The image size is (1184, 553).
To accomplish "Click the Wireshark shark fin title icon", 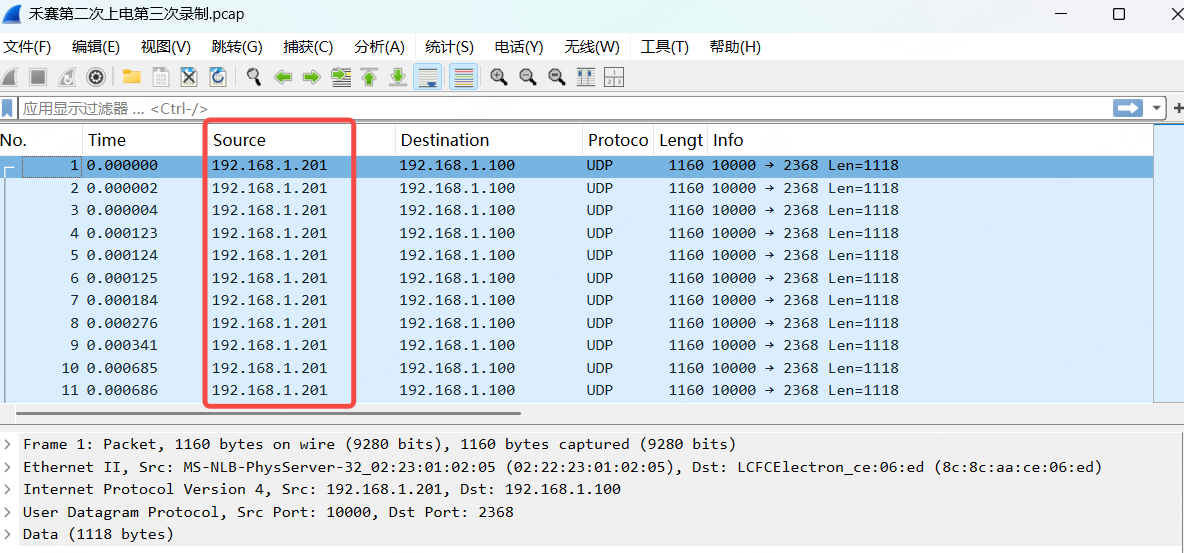I will tap(12, 14).
